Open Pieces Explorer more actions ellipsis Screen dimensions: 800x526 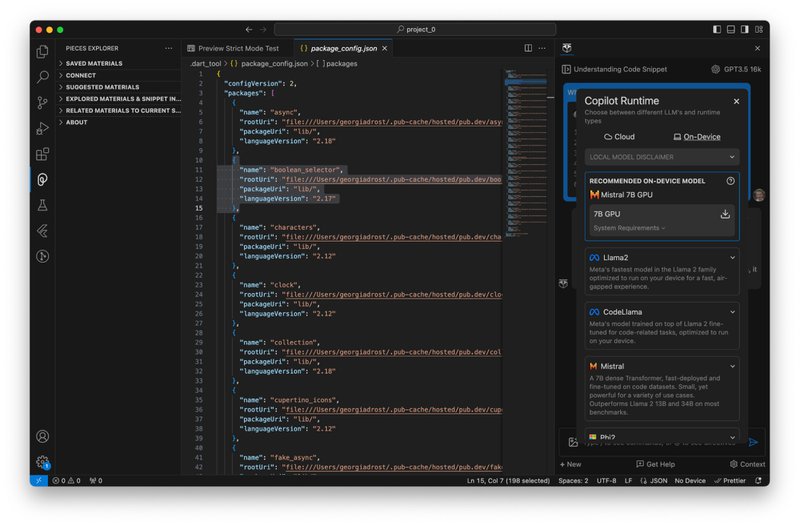169,48
